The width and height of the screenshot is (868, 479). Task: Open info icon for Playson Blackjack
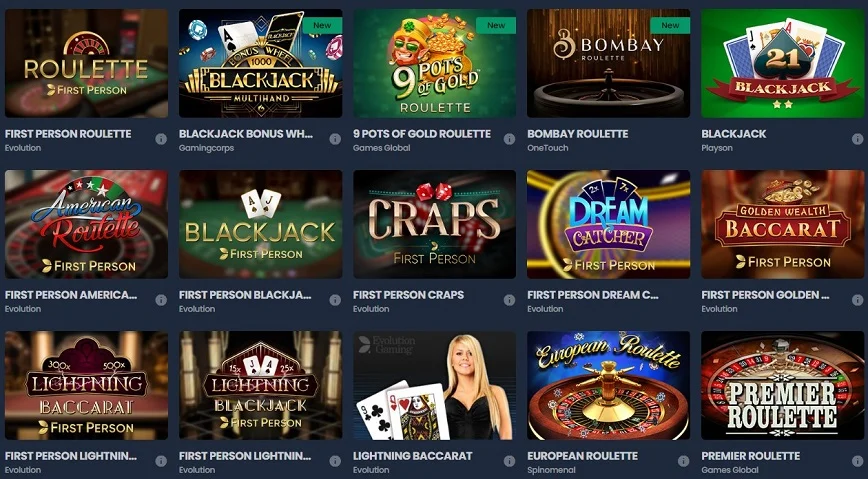857,139
